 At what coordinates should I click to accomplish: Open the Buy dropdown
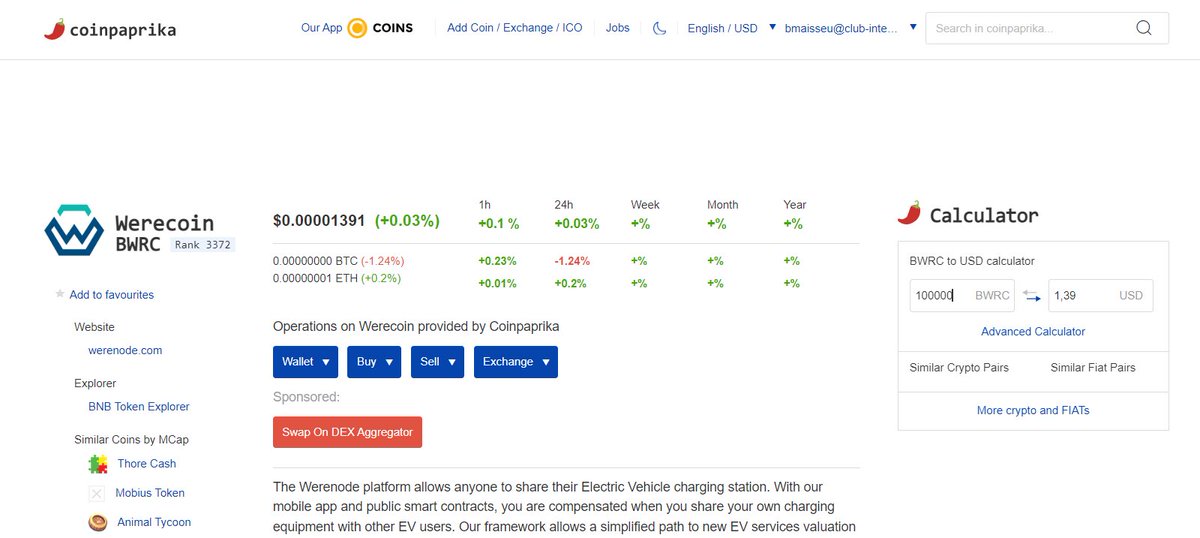click(x=374, y=362)
